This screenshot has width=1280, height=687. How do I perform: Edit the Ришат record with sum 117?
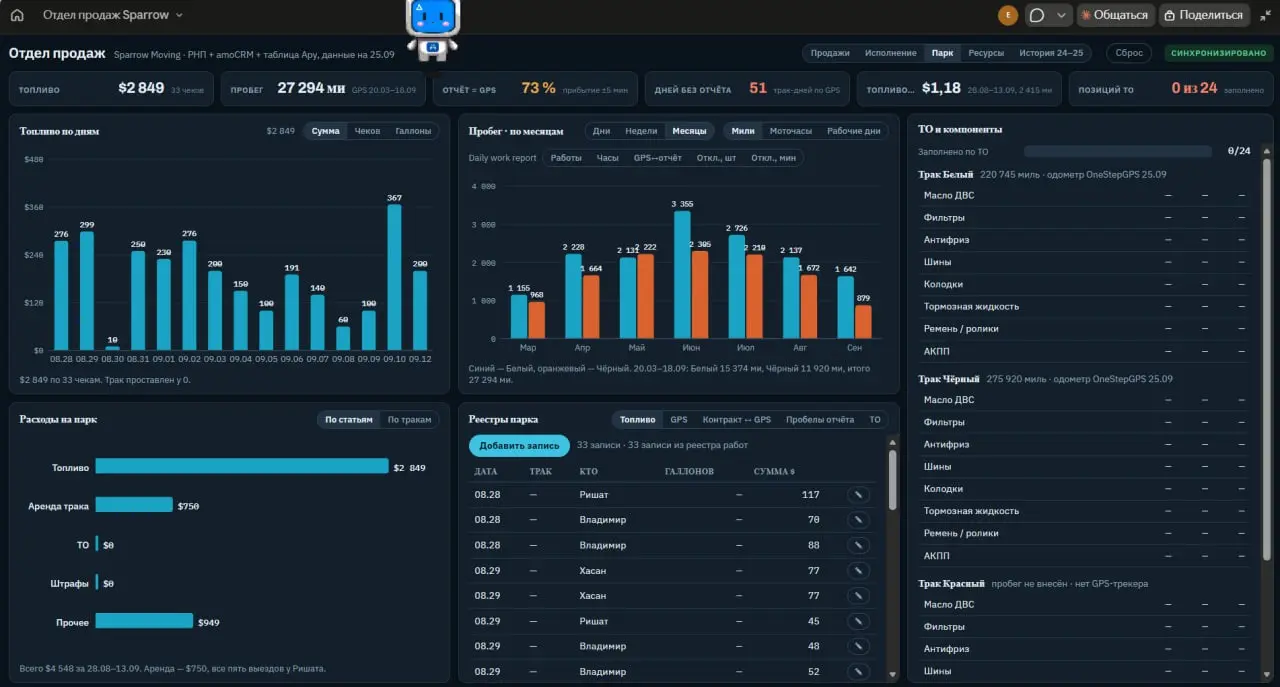(x=858, y=494)
